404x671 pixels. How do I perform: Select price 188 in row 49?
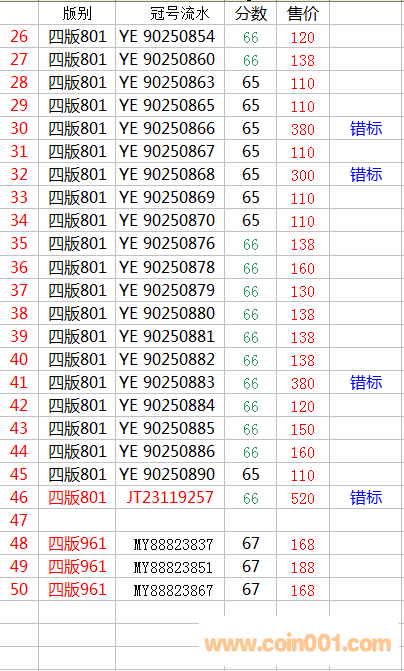point(303,567)
